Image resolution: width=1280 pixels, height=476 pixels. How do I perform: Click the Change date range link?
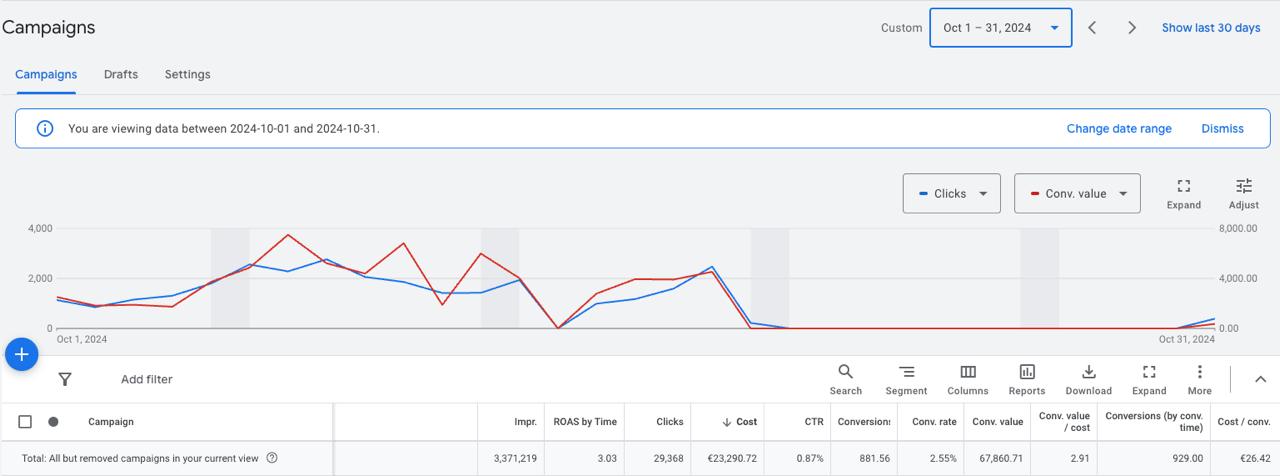click(x=1118, y=129)
